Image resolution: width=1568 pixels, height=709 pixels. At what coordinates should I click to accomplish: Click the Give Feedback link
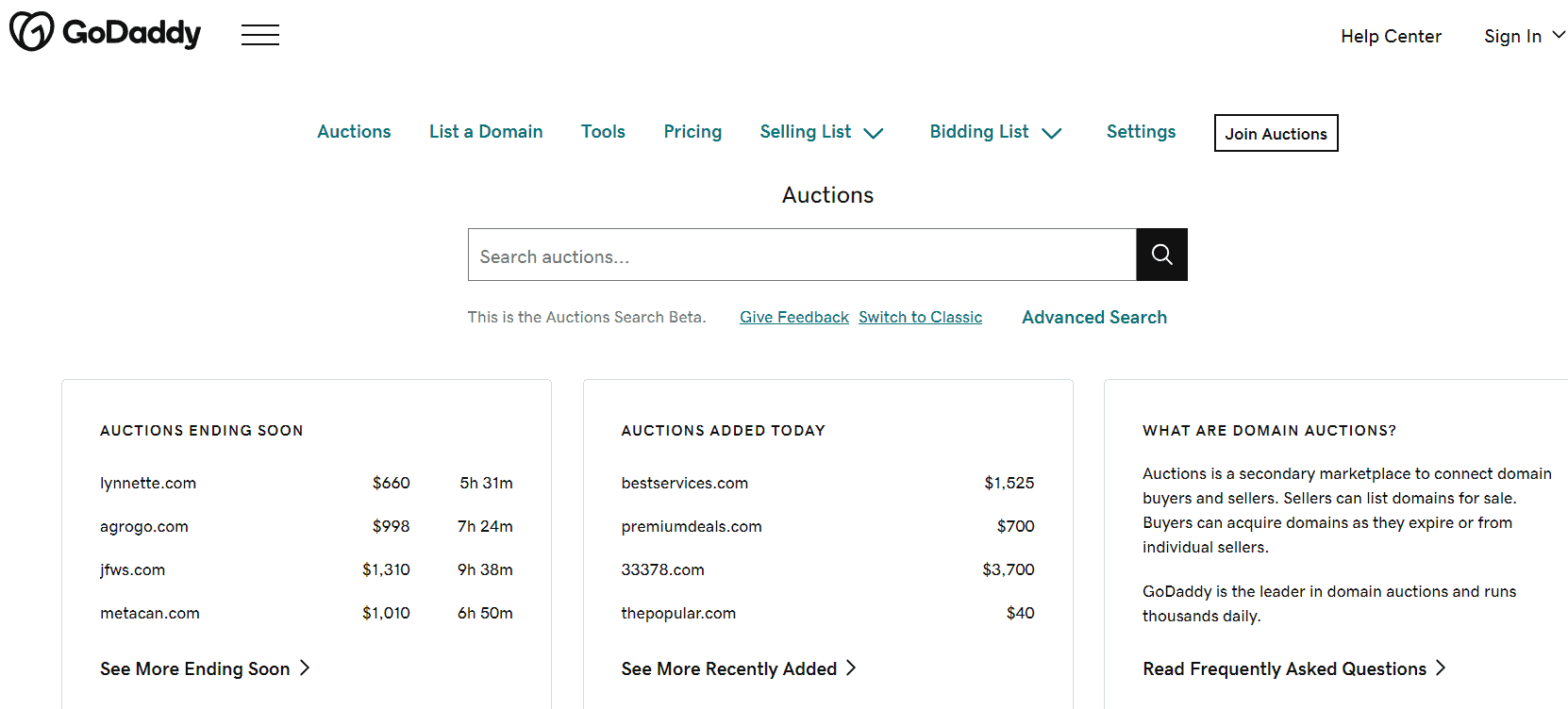pos(794,318)
